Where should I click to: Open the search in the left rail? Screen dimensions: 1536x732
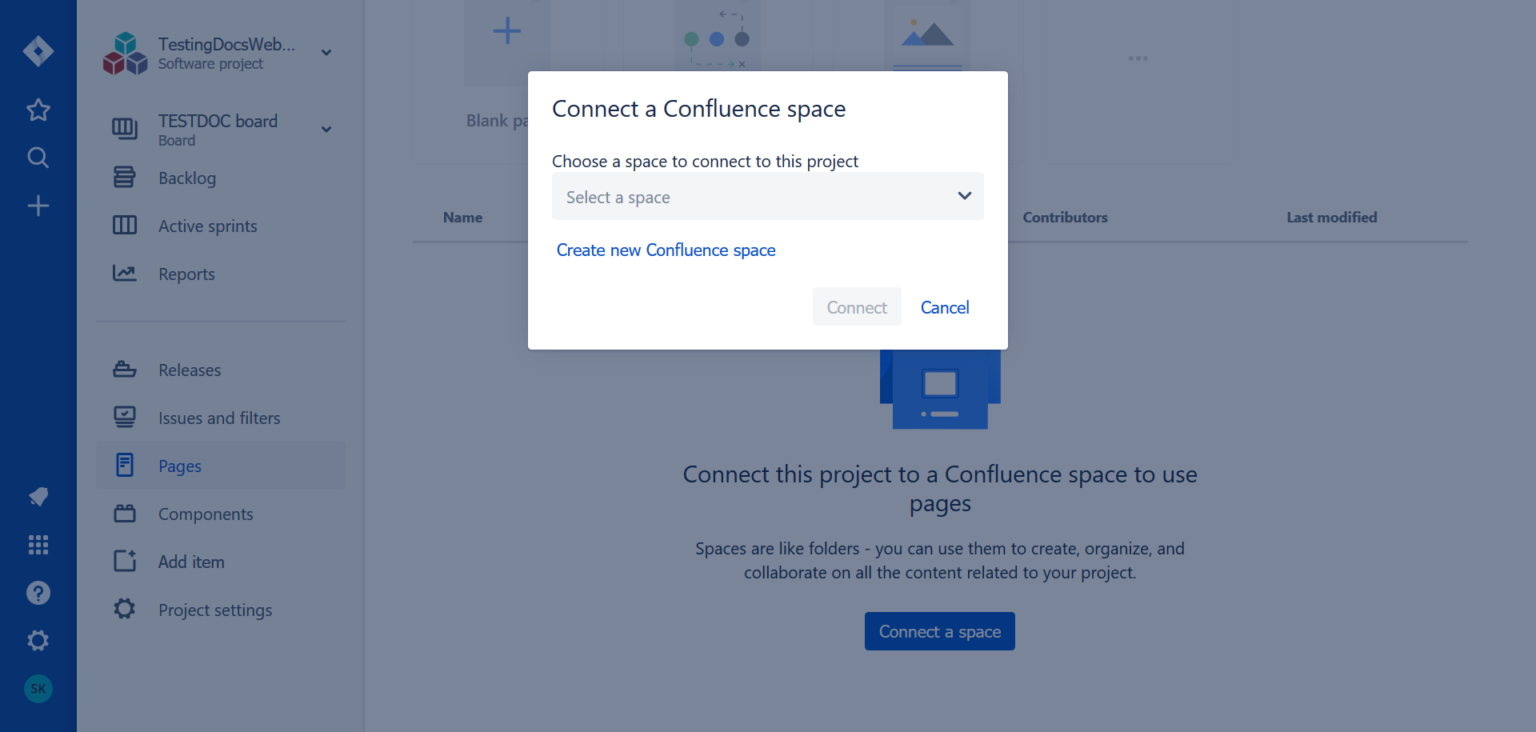38,157
